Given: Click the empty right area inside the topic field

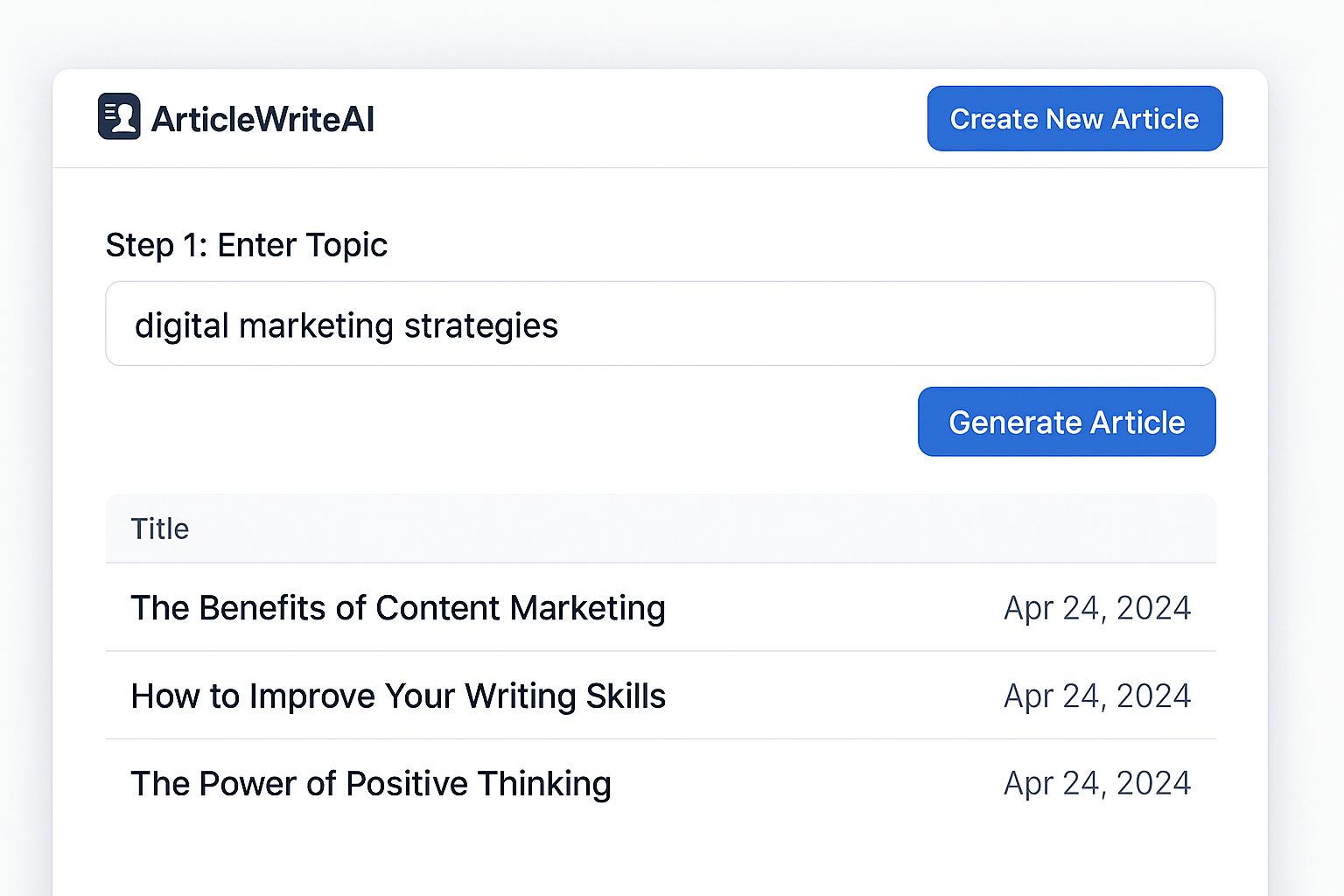Looking at the screenshot, I should point(884,324).
